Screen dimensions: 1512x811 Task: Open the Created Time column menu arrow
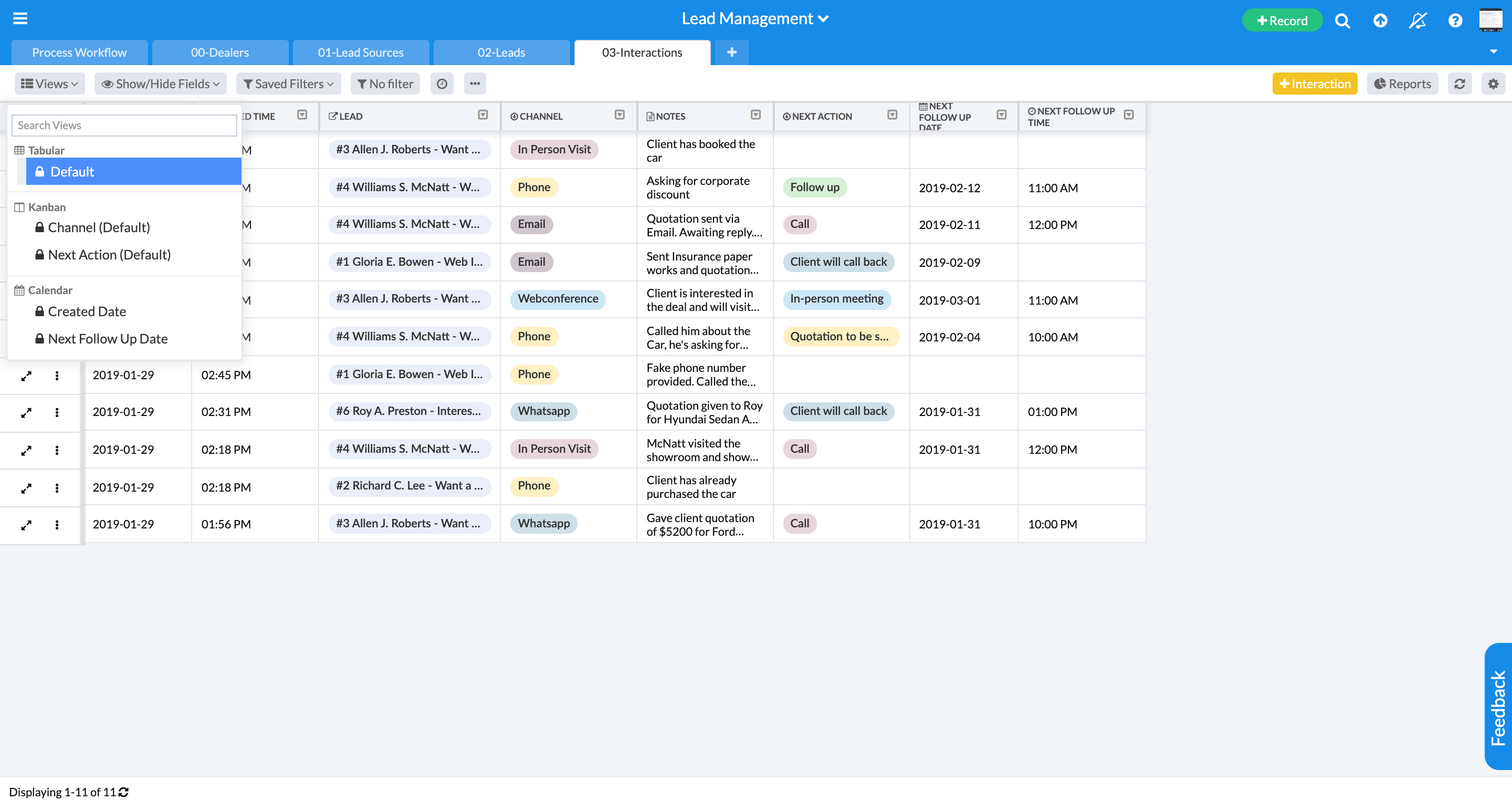[x=302, y=115]
